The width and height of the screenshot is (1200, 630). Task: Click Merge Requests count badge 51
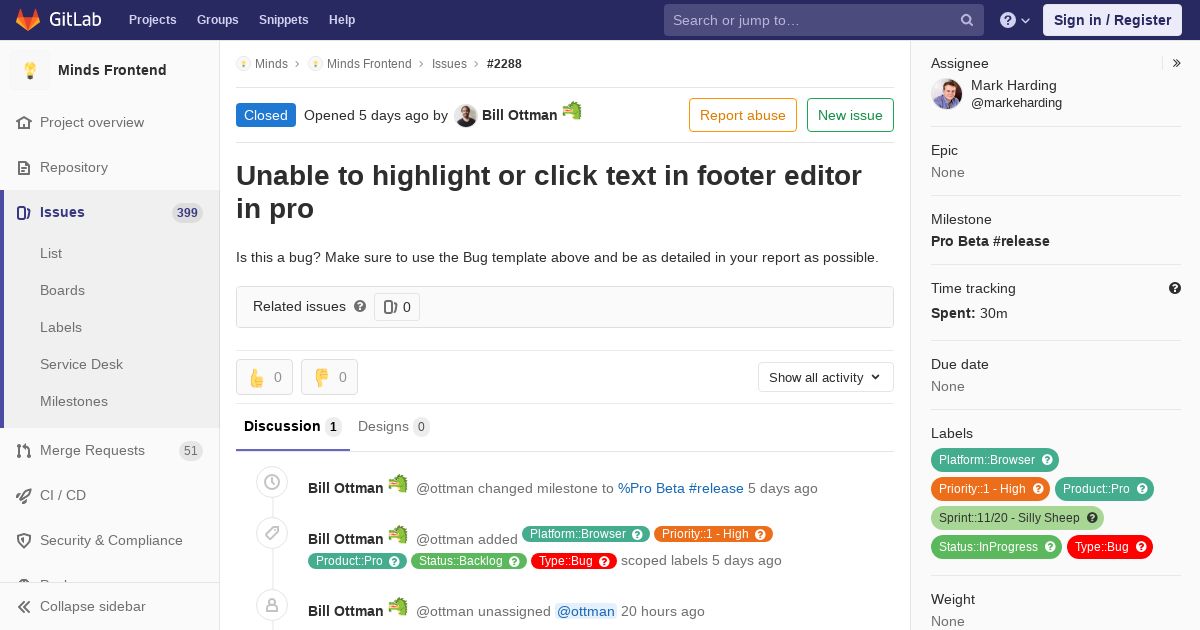coord(191,451)
